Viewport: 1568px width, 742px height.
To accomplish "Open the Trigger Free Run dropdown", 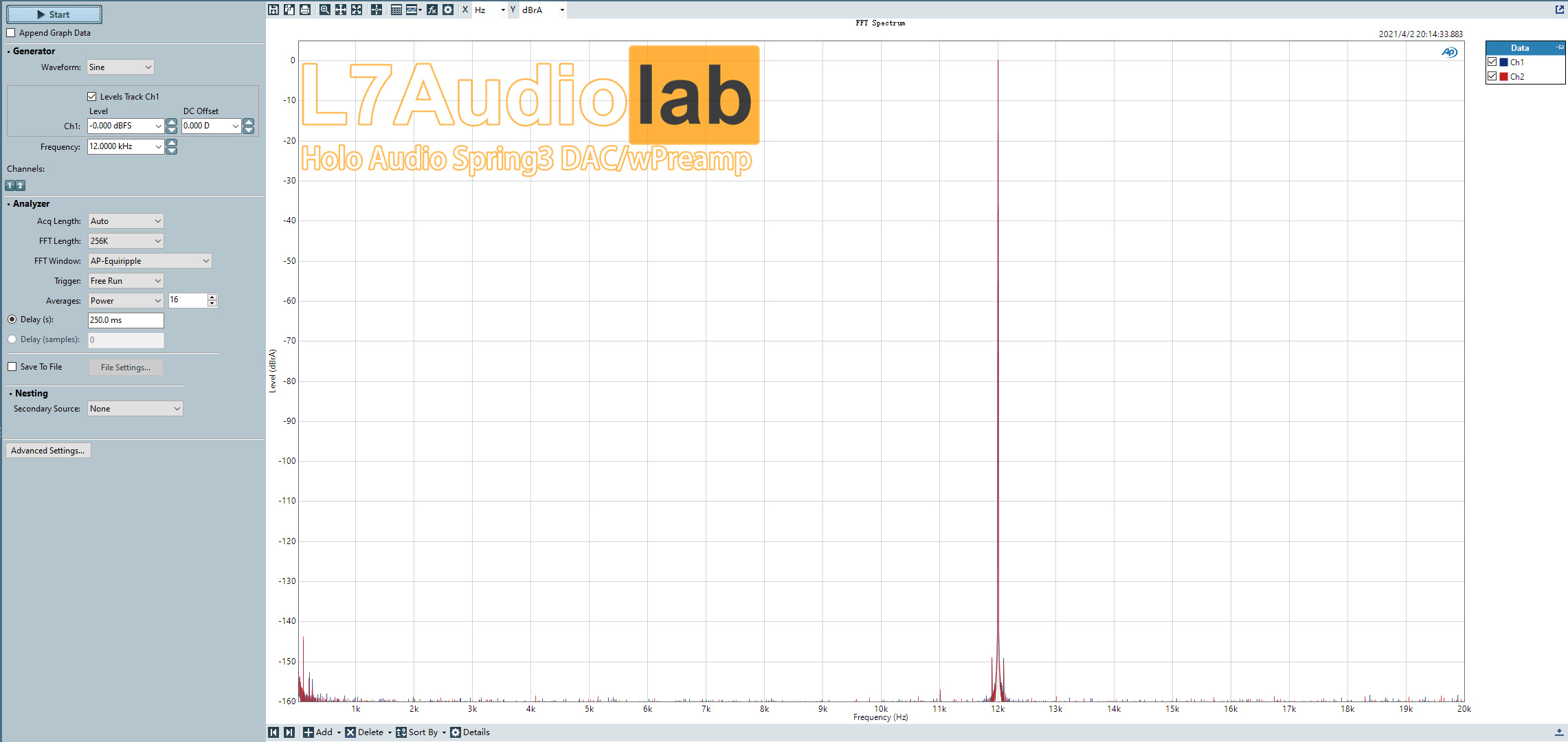I will (x=126, y=281).
